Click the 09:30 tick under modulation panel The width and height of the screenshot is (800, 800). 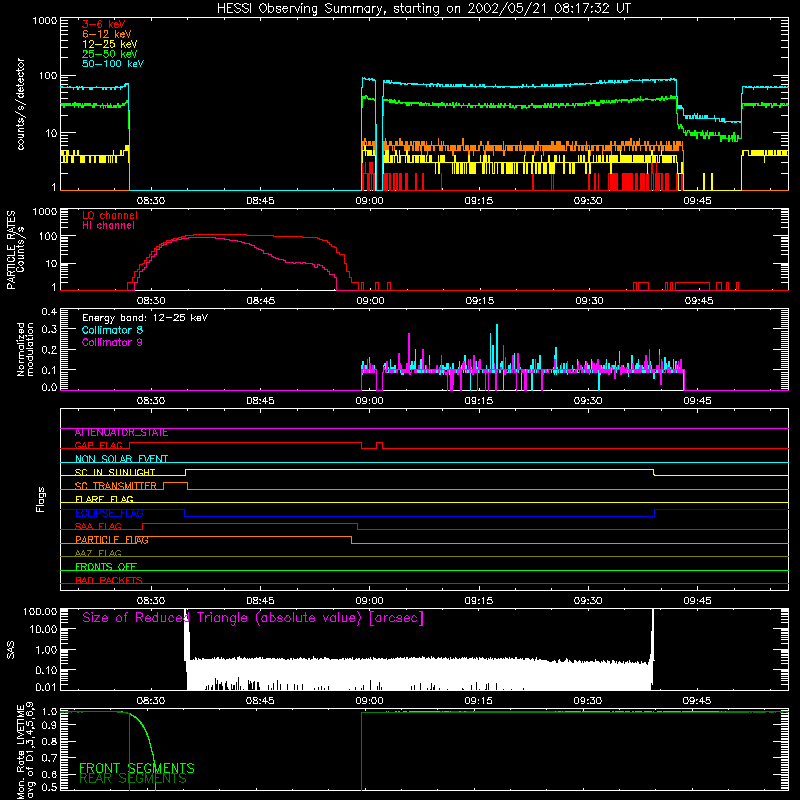[x=588, y=401]
